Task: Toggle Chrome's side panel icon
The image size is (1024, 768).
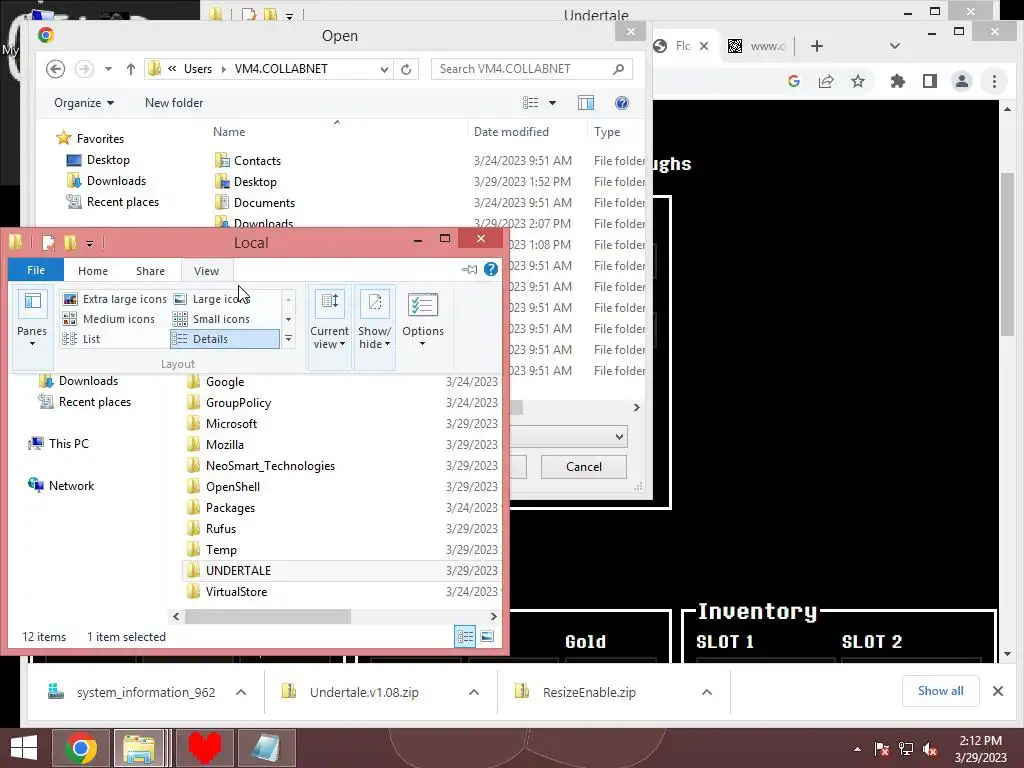Action: point(930,81)
